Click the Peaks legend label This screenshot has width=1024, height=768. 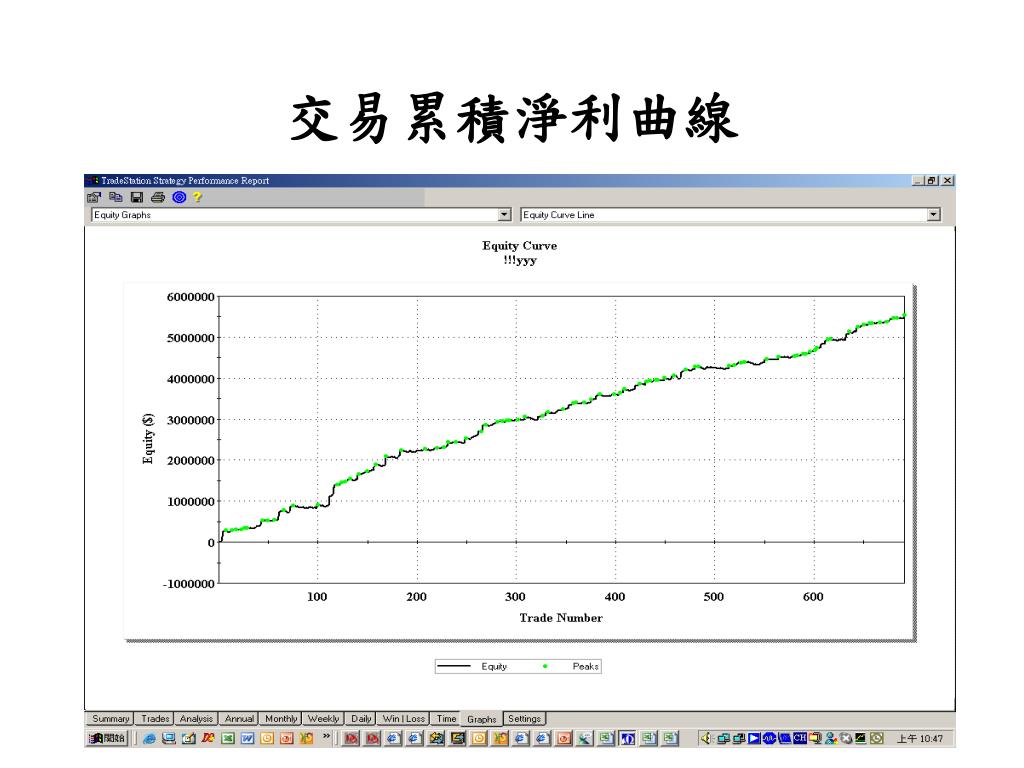coord(585,666)
